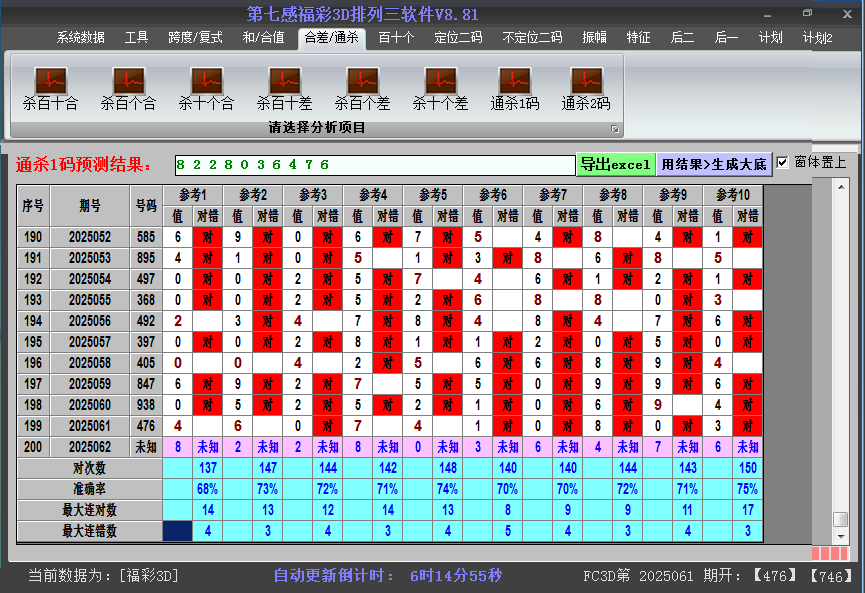Image resolution: width=865 pixels, height=593 pixels.
Task: Select the 合差/通杀 tab
Action: click(332, 38)
